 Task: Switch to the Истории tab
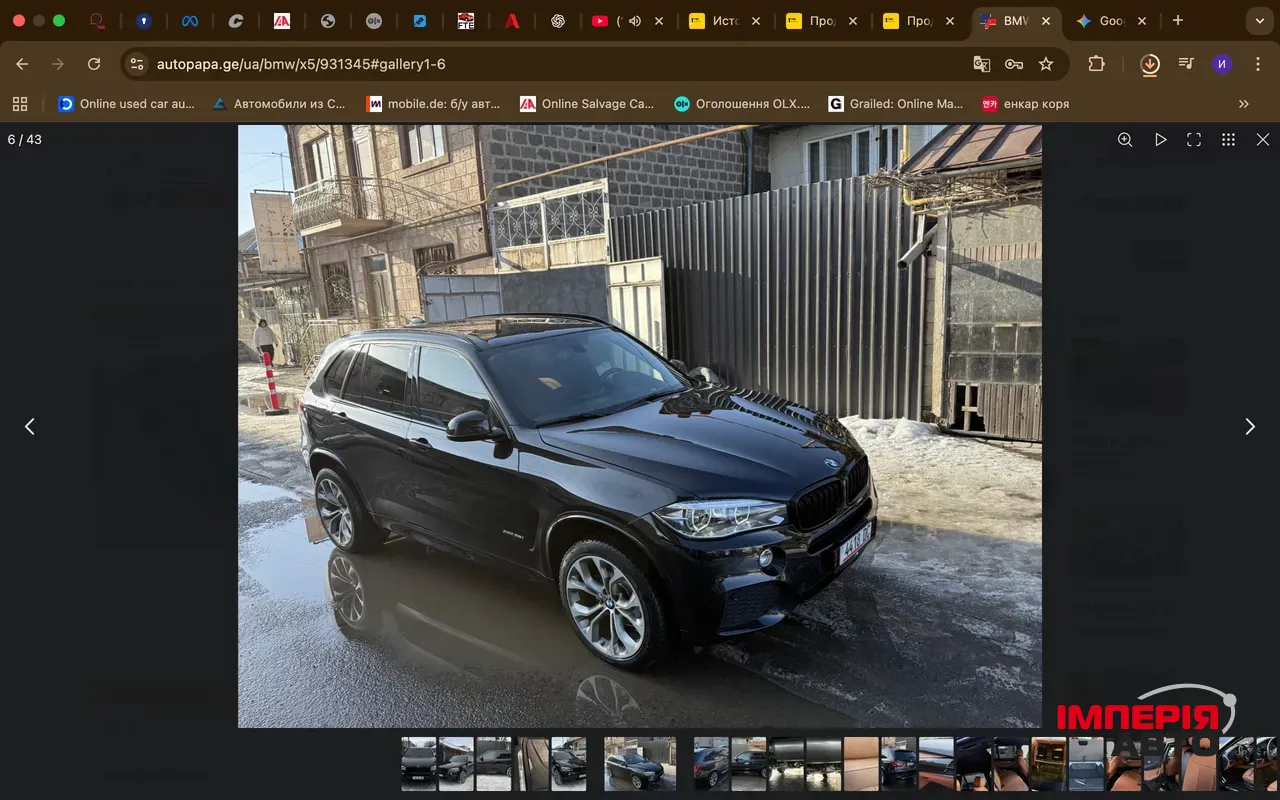tap(725, 20)
